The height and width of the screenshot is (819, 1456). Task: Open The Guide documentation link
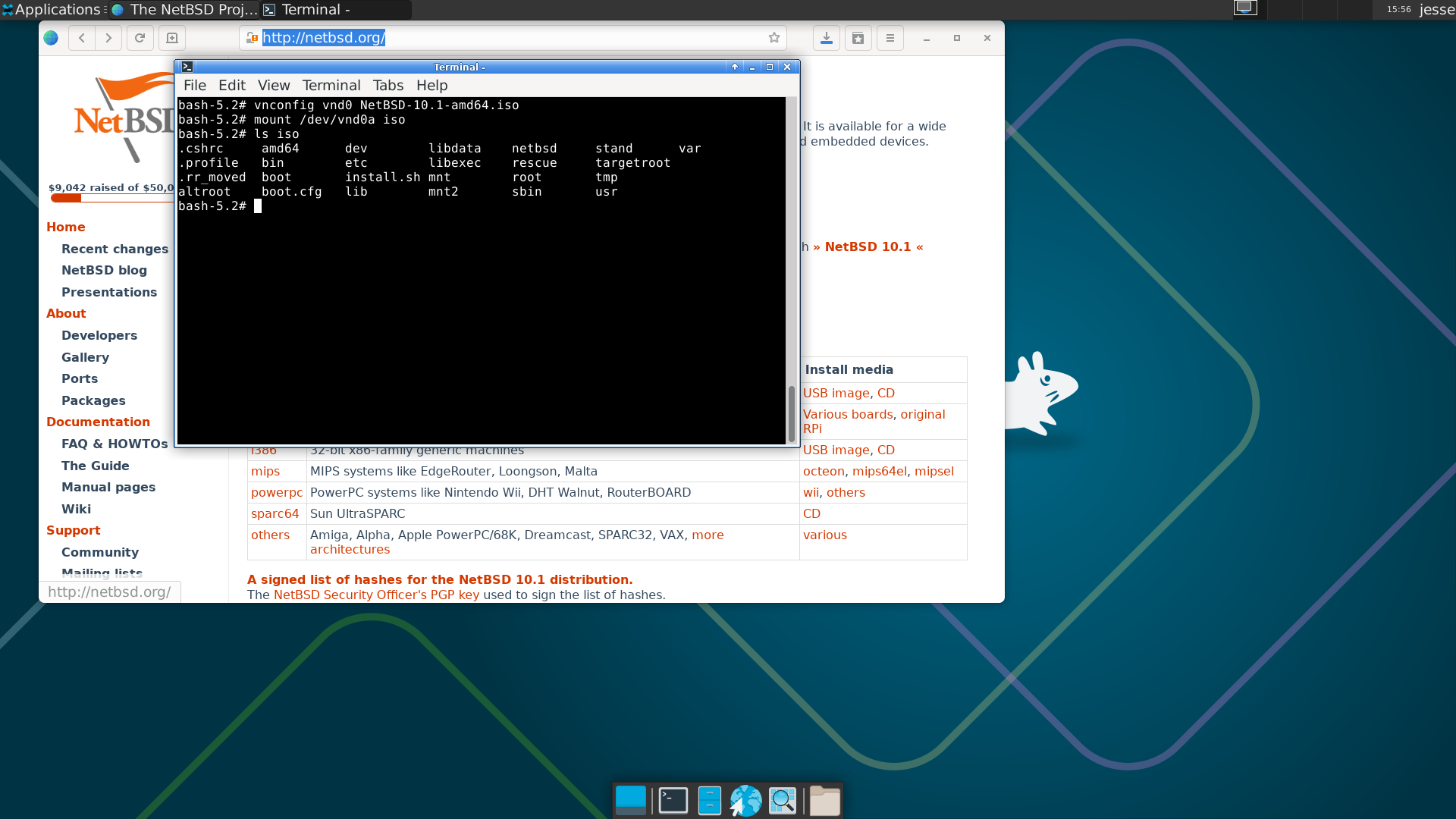pos(96,466)
